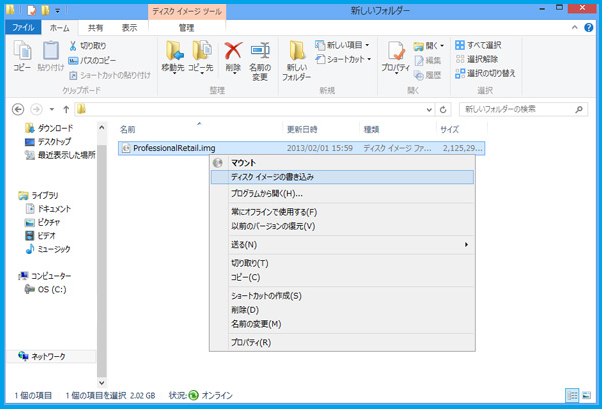Click the blue help question mark icon
The width and height of the screenshot is (602, 409).
click(589, 28)
